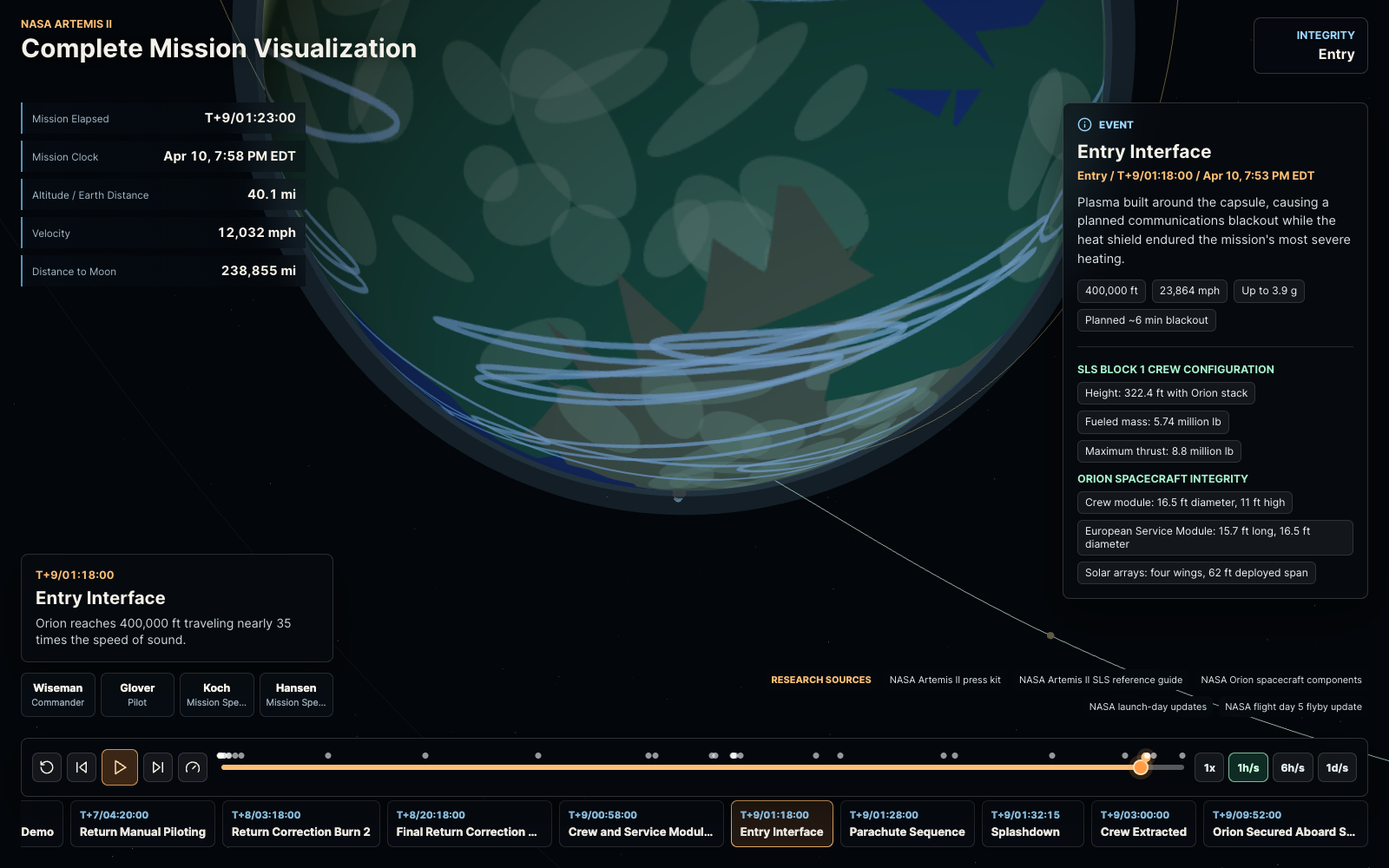Open the NASA flight day 5 flyby update link

coord(1294,707)
